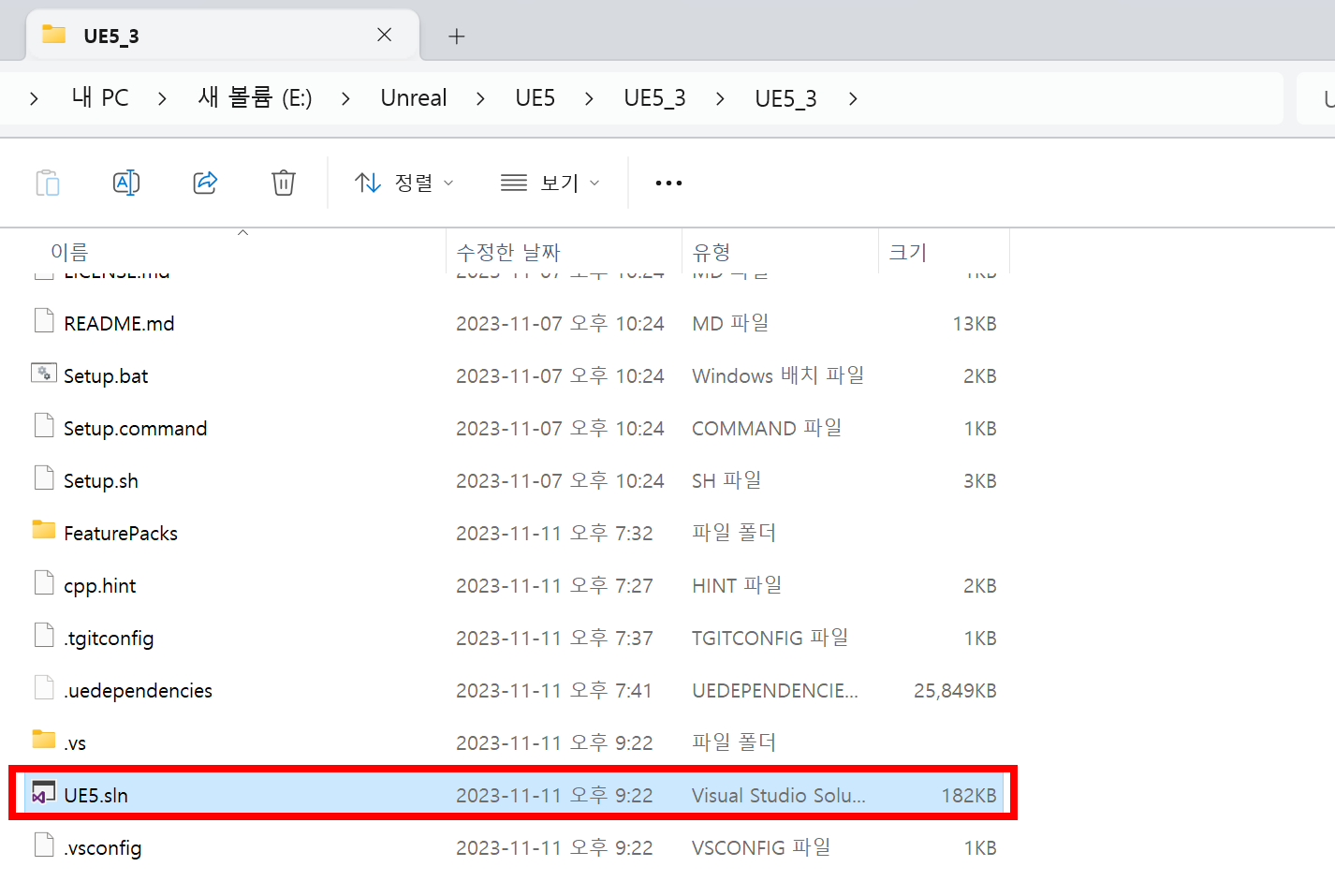
Task: Close the UE5_3 tab
Action: pyautogui.click(x=384, y=35)
